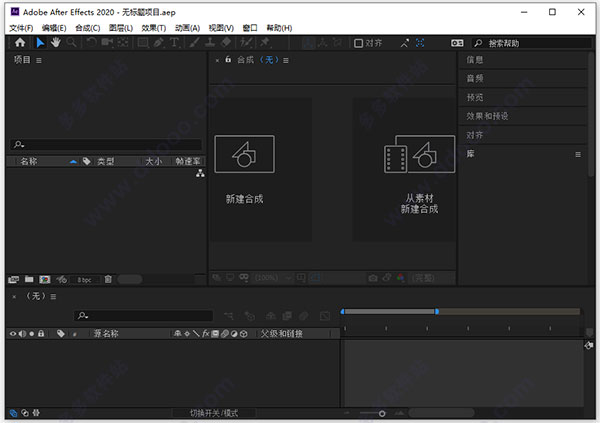Click the flowchart icon in project panel
Screen dimensions: 600x423
point(200,174)
